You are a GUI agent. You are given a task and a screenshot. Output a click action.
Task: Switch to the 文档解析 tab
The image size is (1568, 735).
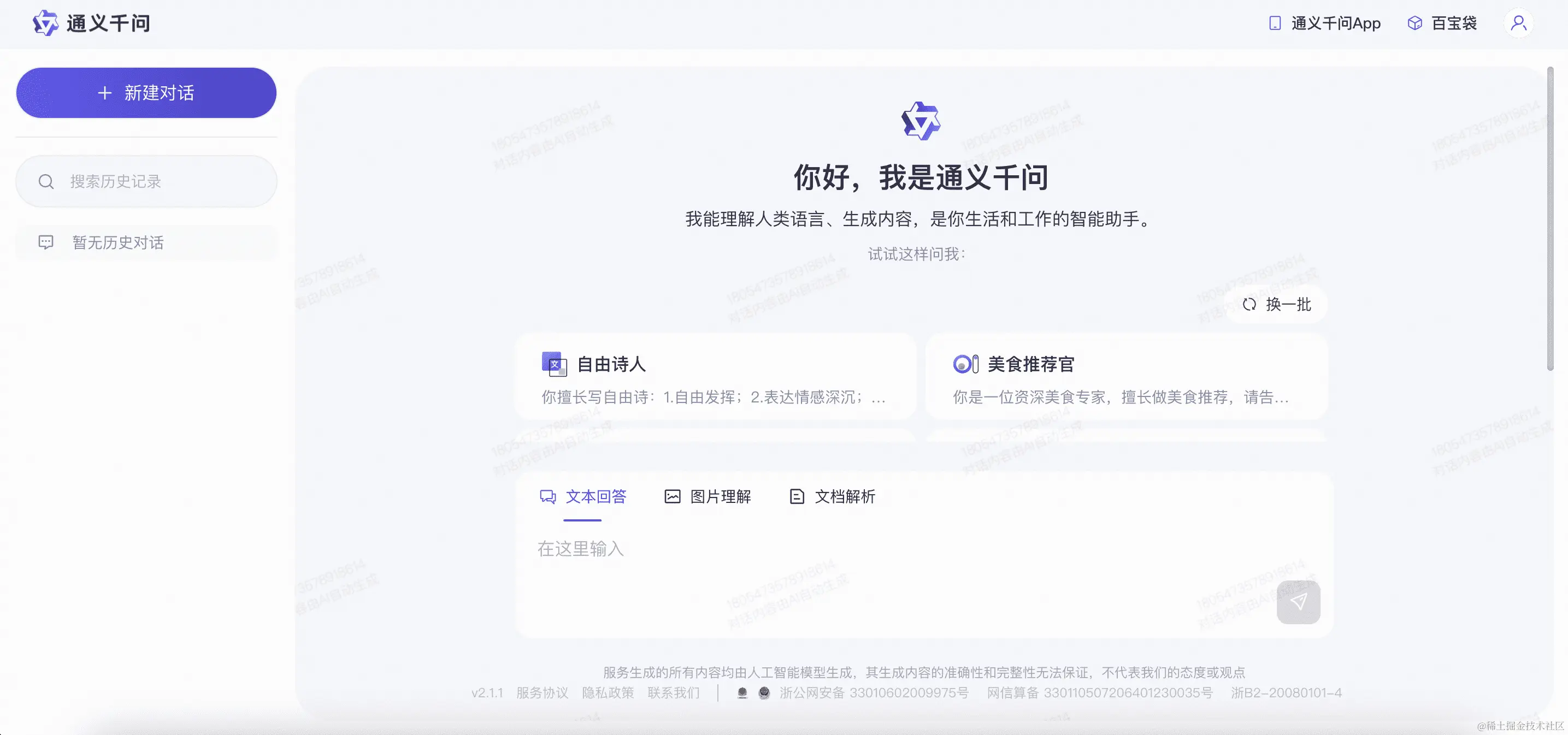(832, 496)
